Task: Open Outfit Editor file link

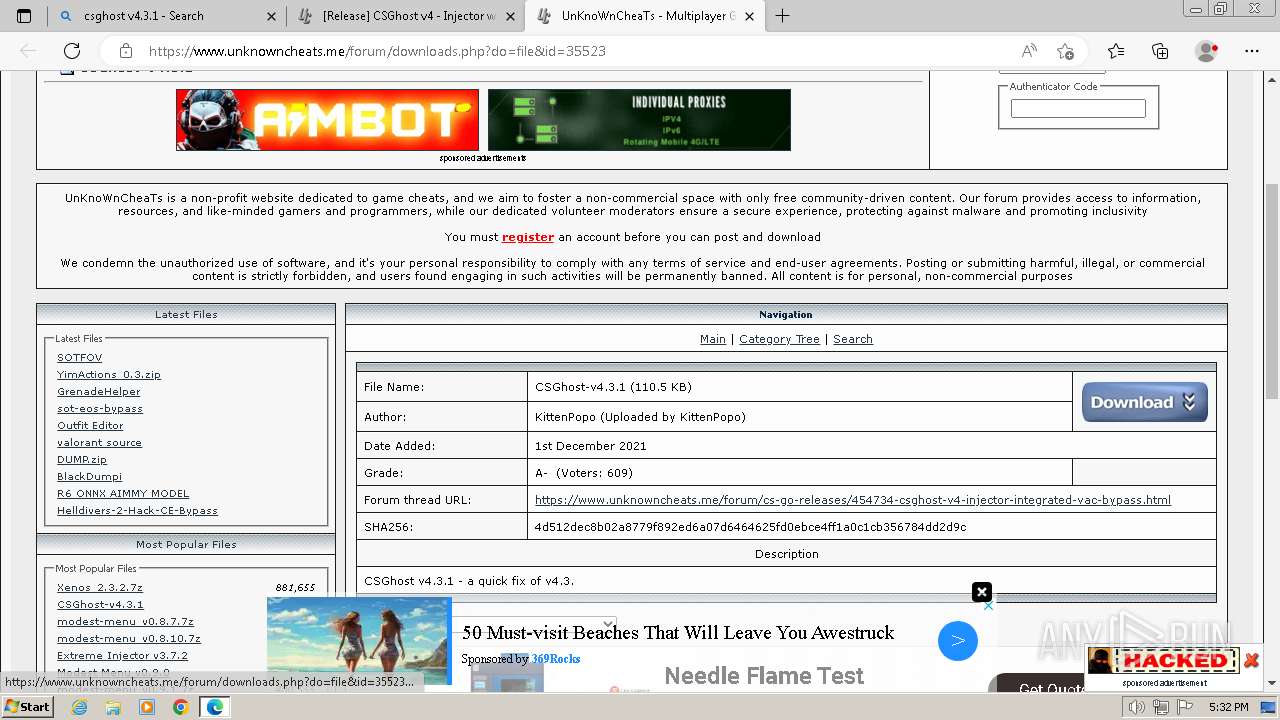Action: click(90, 425)
